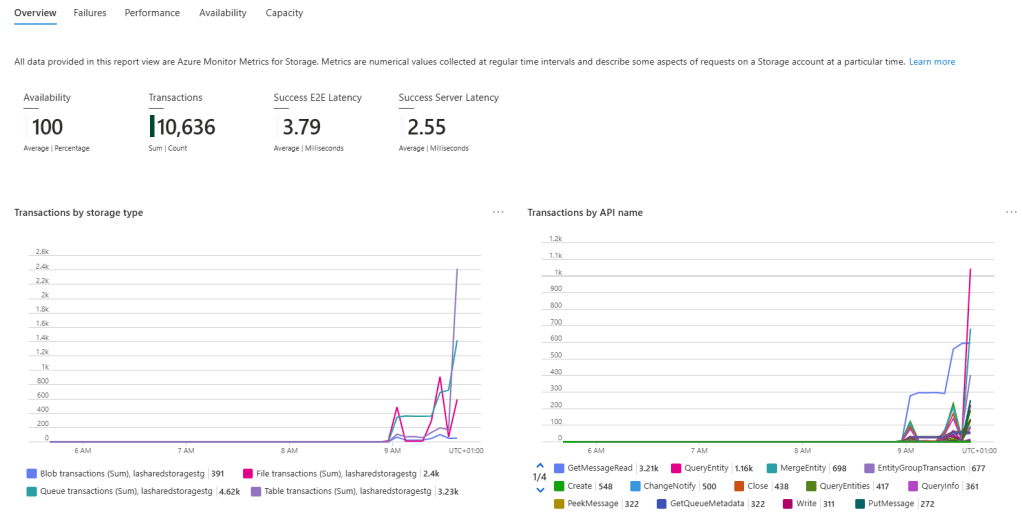Go to next legend page down arrow

[540, 489]
